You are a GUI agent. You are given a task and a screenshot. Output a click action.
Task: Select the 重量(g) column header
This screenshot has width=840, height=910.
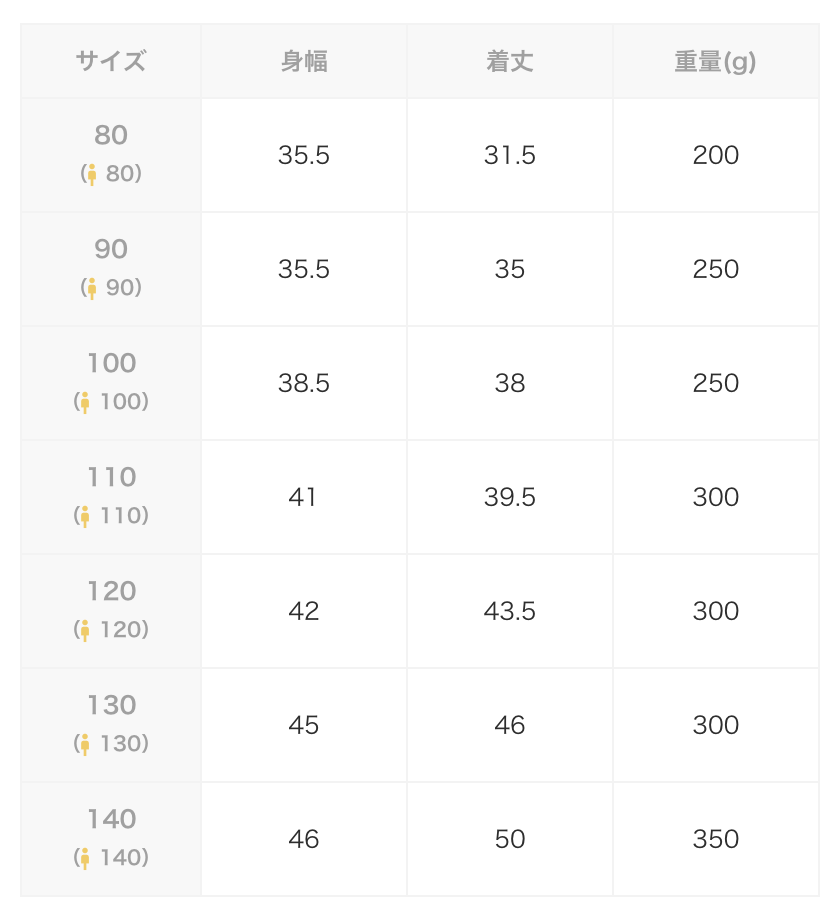716,61
